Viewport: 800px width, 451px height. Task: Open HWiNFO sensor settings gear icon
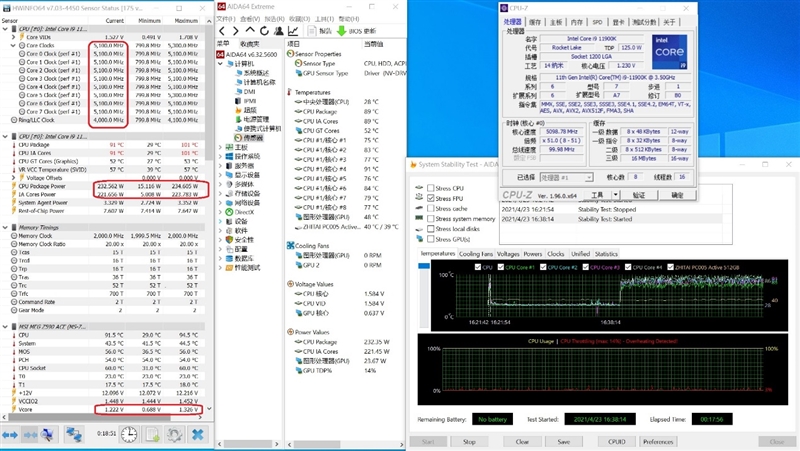point(174,435)
